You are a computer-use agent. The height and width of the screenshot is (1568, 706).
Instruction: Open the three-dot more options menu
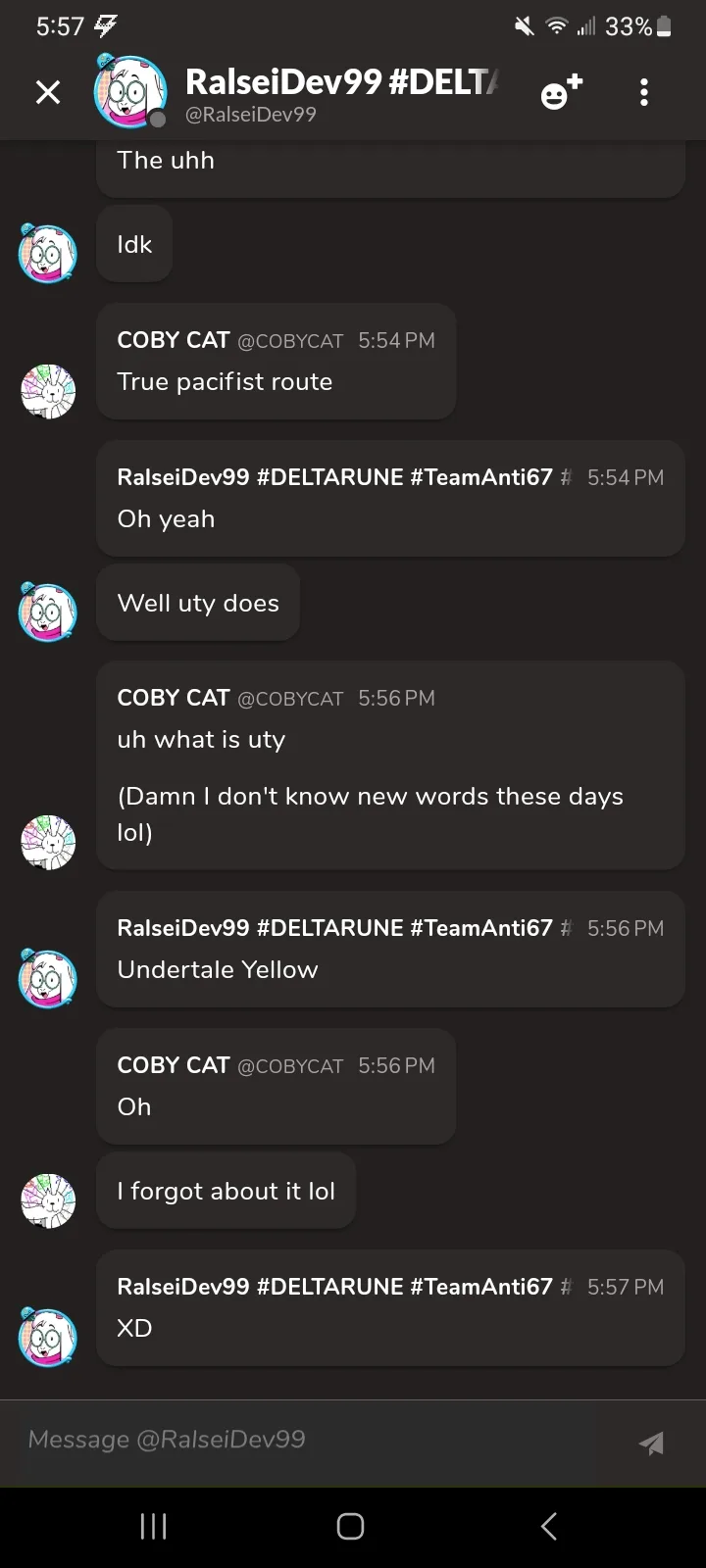(x=644, y=92)
